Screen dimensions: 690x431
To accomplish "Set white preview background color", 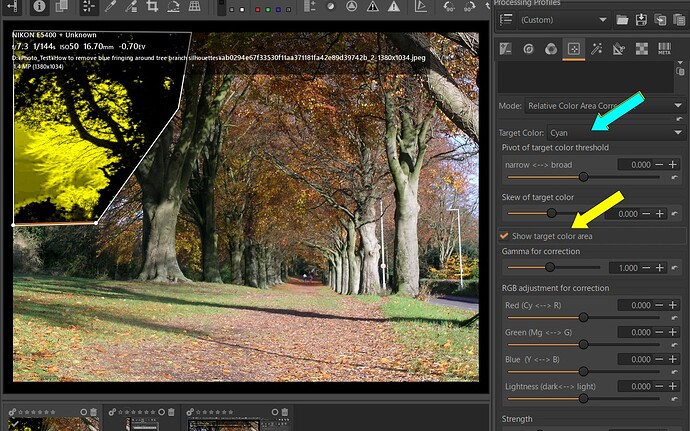I will click(242, 9).
